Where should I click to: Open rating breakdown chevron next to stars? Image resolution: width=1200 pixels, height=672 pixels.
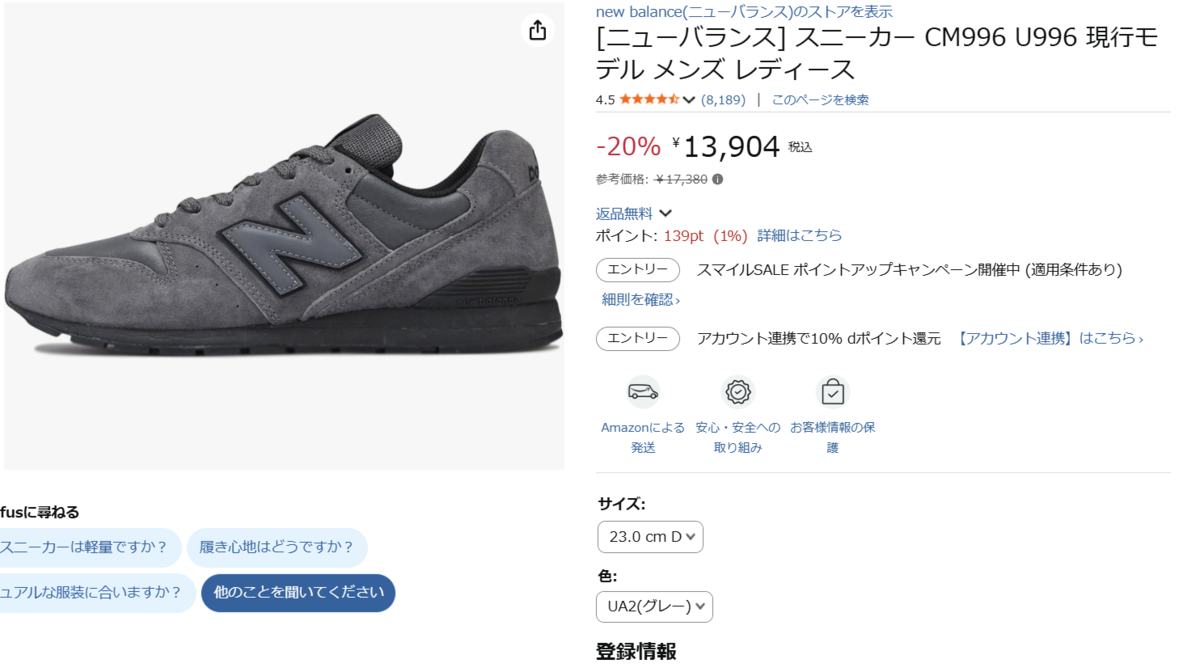pyautogui.click(x=689, y=100)
